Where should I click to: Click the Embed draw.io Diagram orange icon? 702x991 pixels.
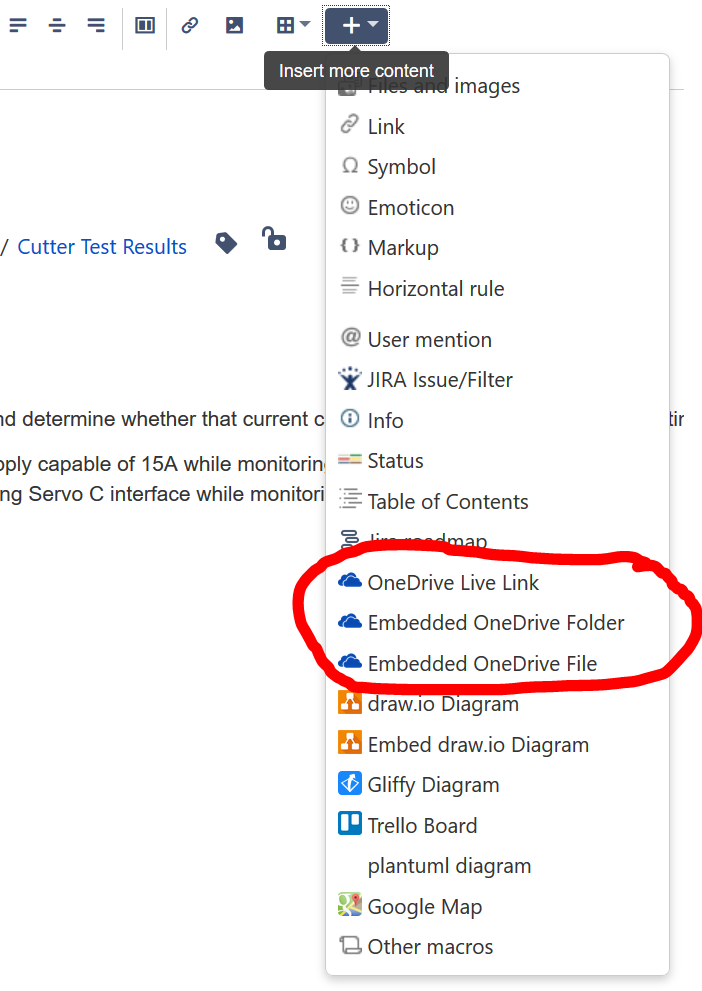click(350, 742)
